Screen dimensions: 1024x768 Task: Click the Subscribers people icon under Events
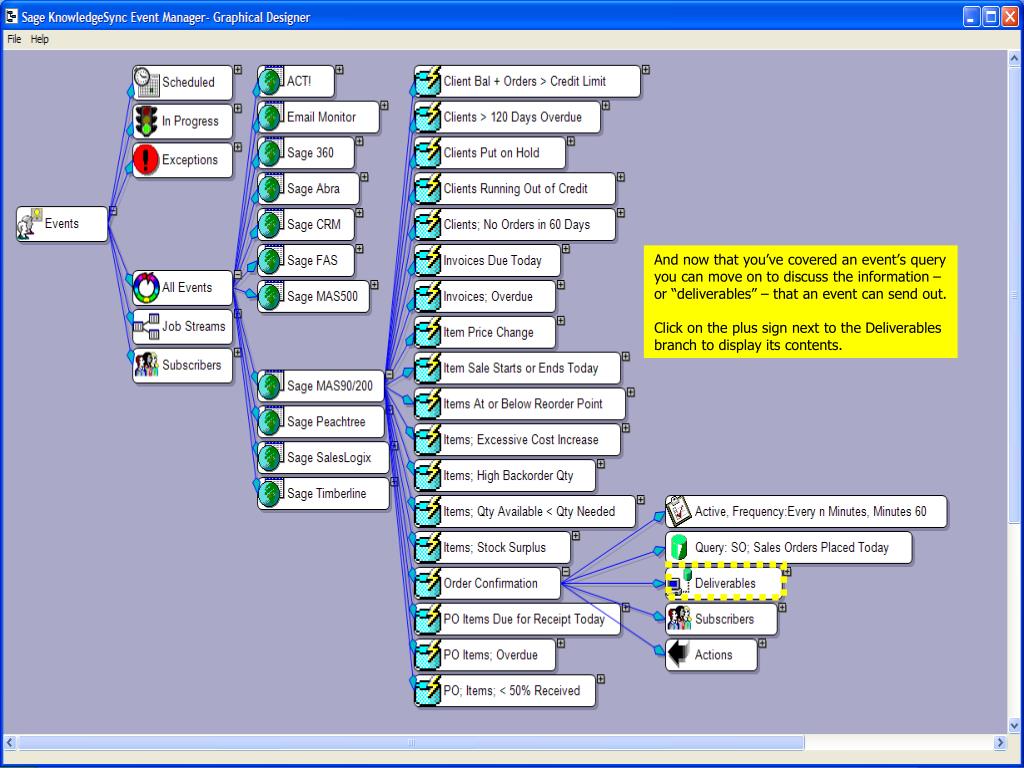(x=146, y=365)
